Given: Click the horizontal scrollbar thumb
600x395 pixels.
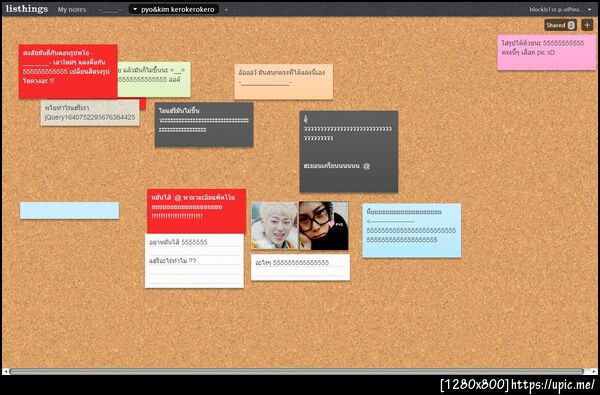Looking at the screenshot, I should pyautogui.click(x=297, y=371).
